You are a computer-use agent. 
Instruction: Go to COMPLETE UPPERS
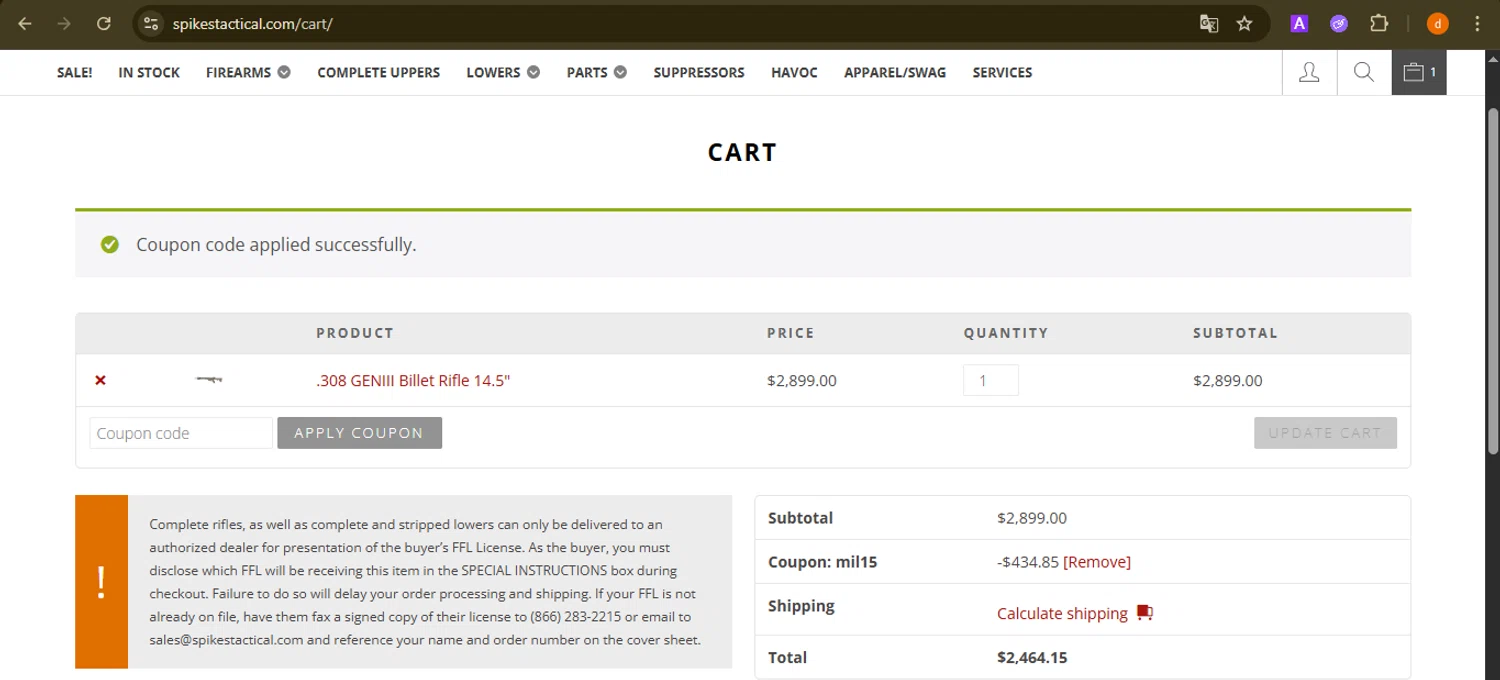pyautogui.click(x=378, y=72)
